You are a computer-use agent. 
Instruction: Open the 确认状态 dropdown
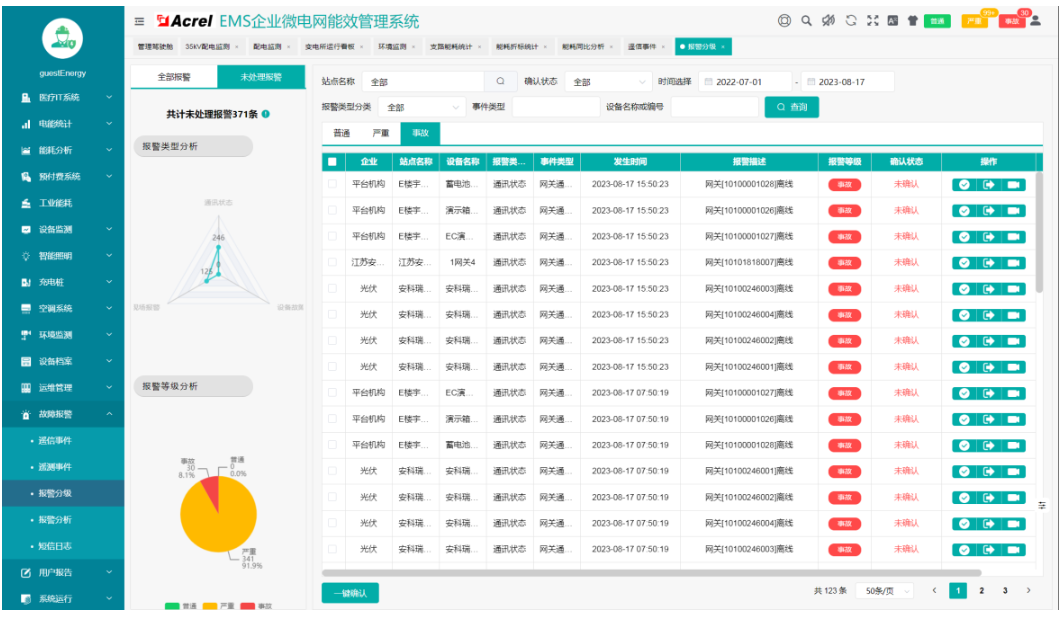coord(608,81)
